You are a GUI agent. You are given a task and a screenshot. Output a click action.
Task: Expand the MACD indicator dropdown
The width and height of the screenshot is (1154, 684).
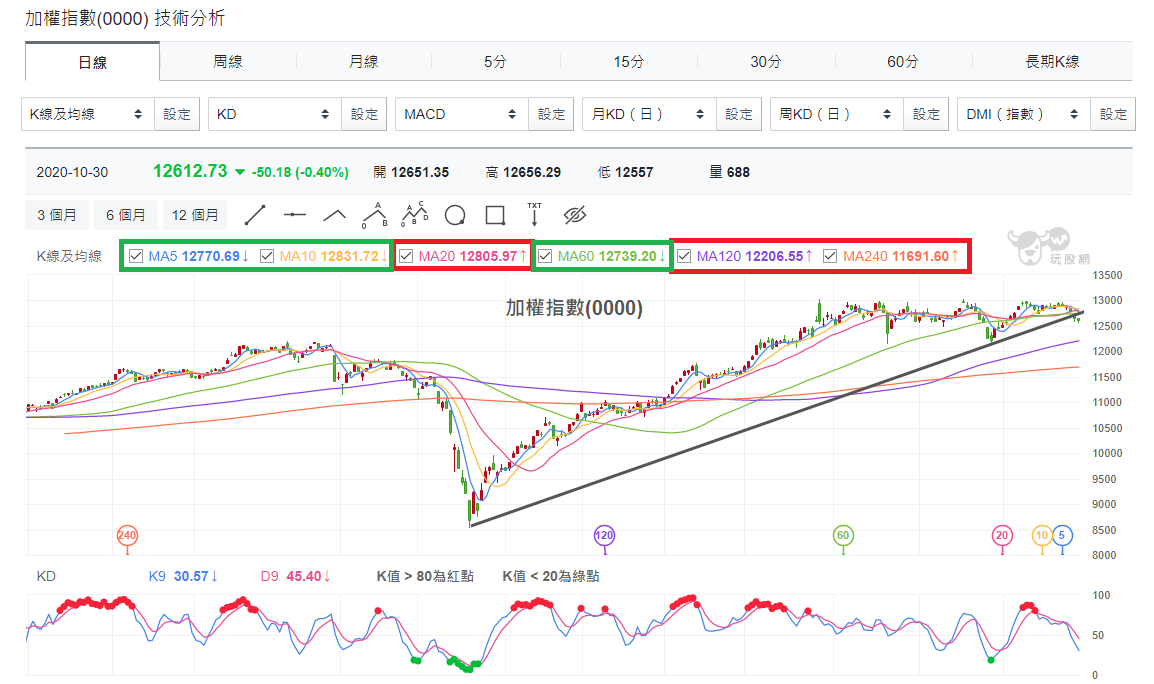coord(461,114)
